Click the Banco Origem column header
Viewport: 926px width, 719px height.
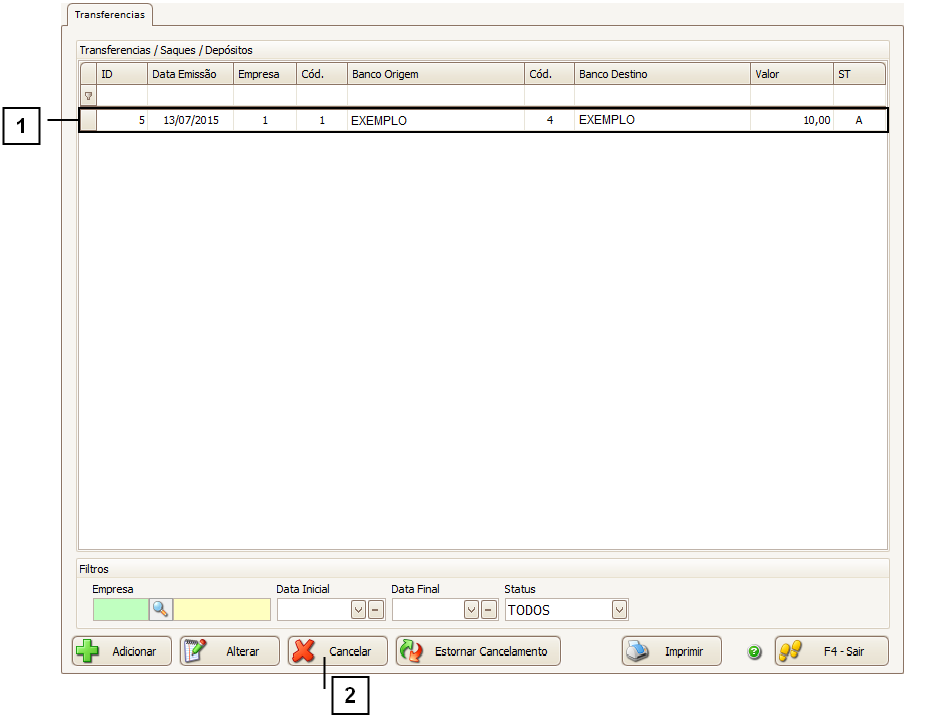(x=435, y=74)
